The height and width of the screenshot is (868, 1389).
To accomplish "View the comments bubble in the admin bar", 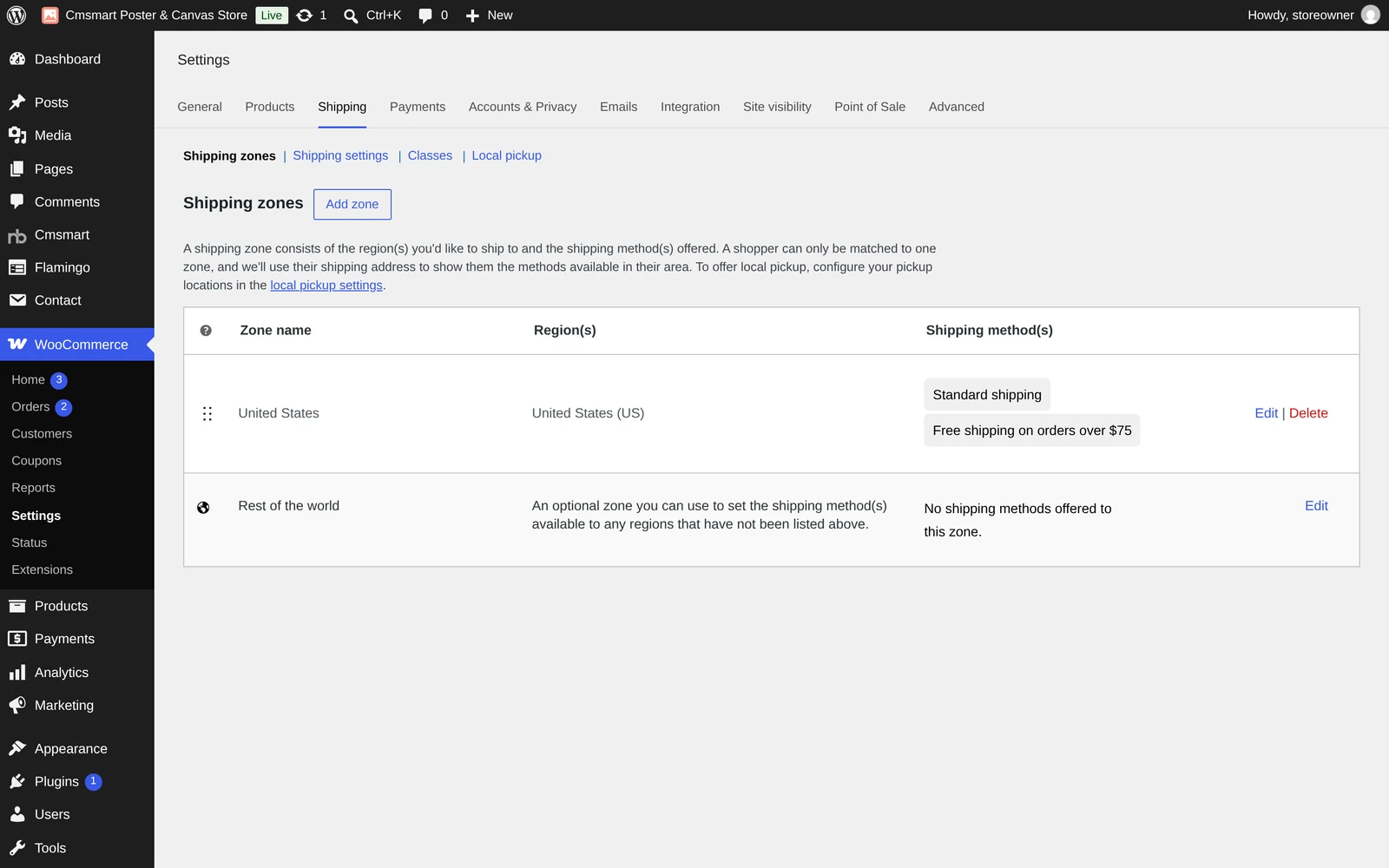I will coord(425,16).
